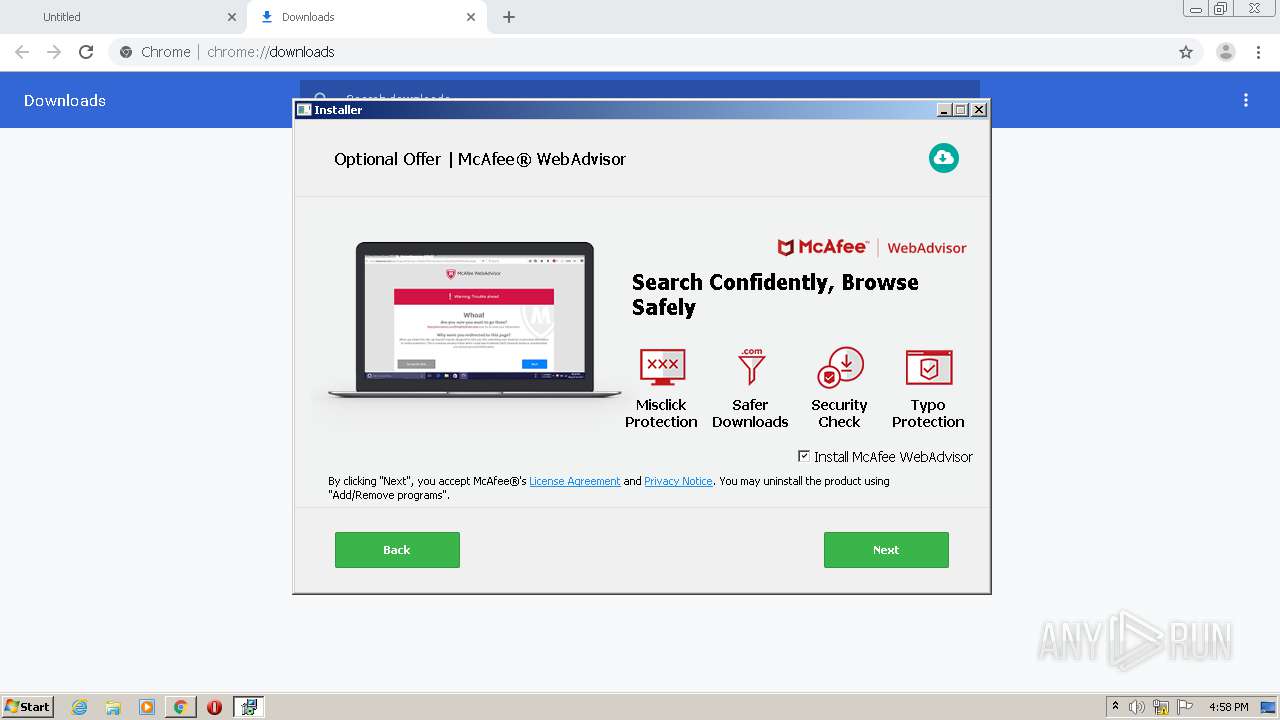Launch Internet Explorer from taskbar

pyautogui.click(x=79, y=707)
